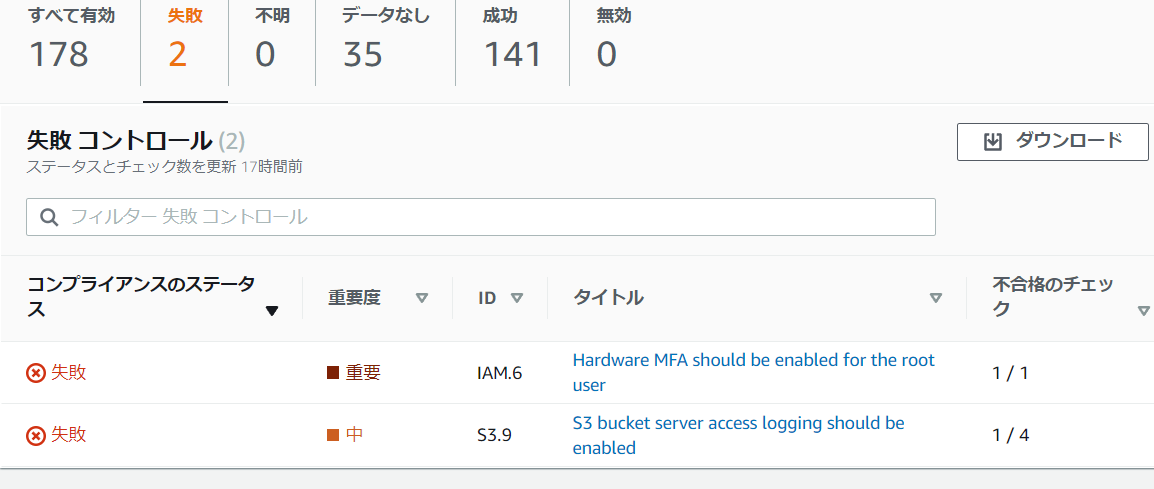Sort the ID column
1154x489 pixels.
click(517, 298)
